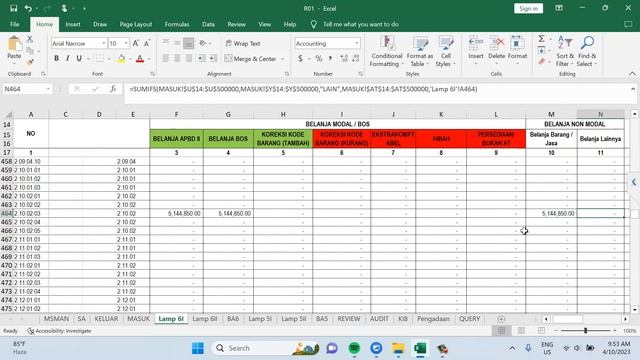Click Tell me what you want to do
Viewport: 640px width, 360px height.
tap(361, 24)
